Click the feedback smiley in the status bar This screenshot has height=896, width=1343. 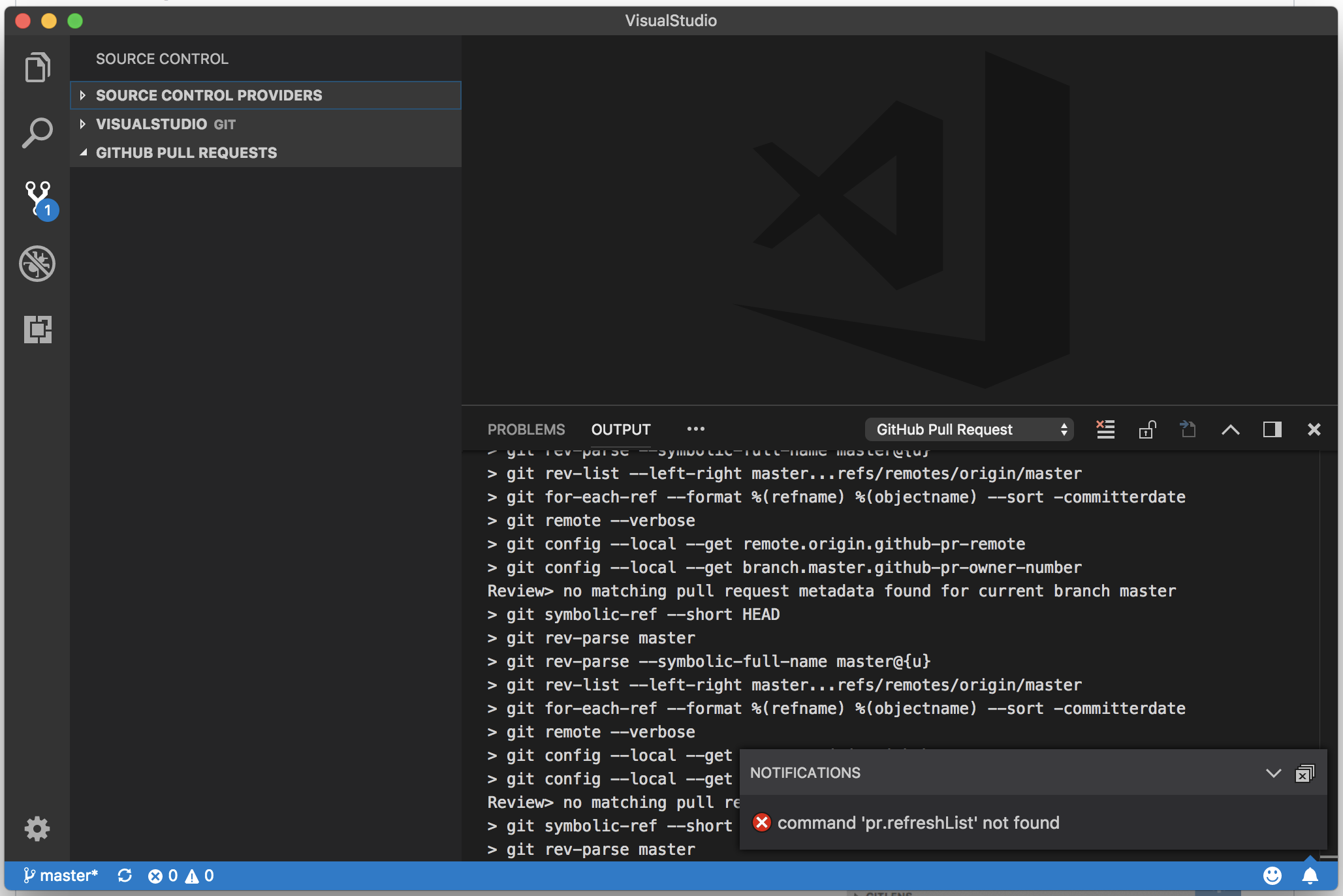click(1272, 876)
